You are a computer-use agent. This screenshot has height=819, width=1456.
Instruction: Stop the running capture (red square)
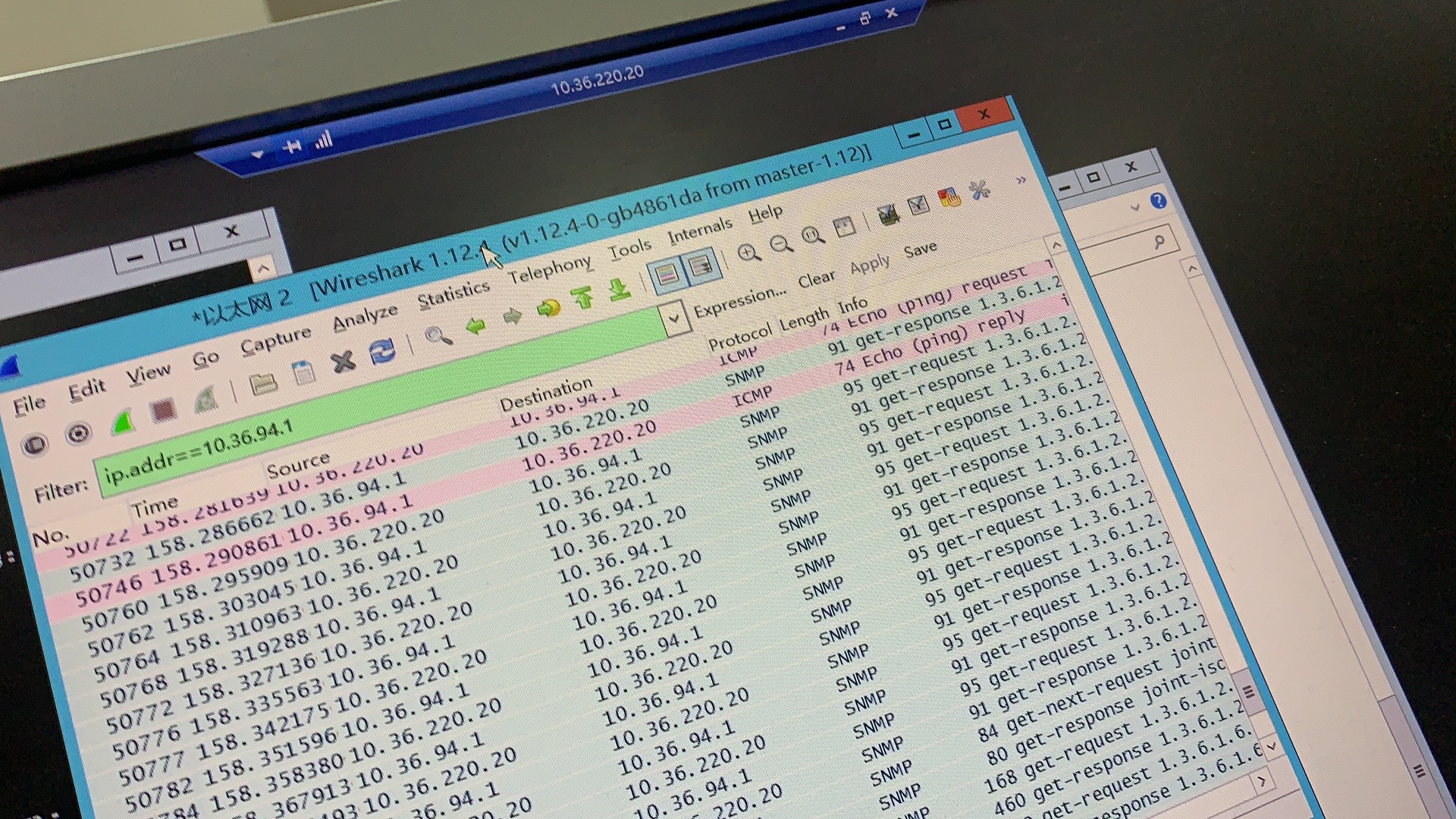point(163,410)
